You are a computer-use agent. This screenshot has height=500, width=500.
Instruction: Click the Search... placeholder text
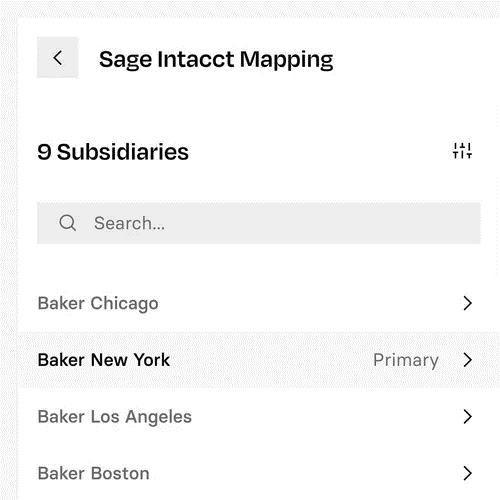129,223
